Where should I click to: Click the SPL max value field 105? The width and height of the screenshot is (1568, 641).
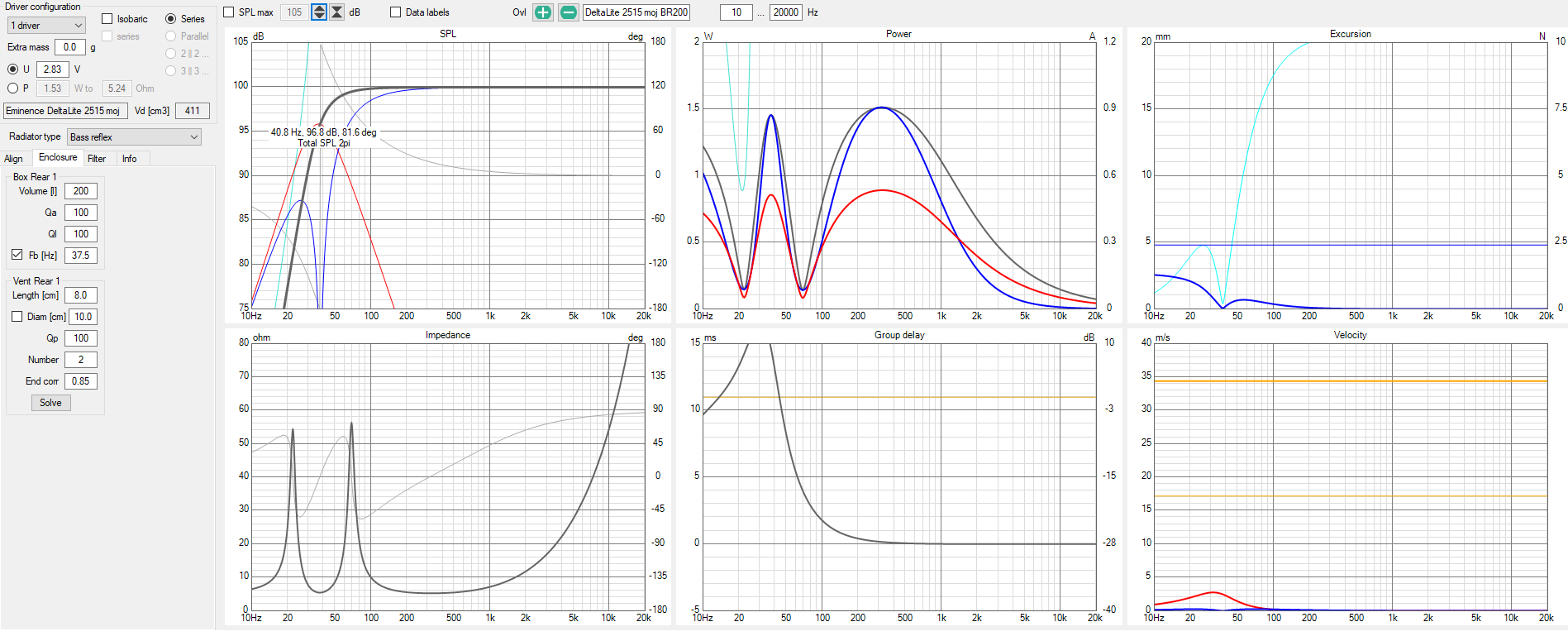coord(294,12)
